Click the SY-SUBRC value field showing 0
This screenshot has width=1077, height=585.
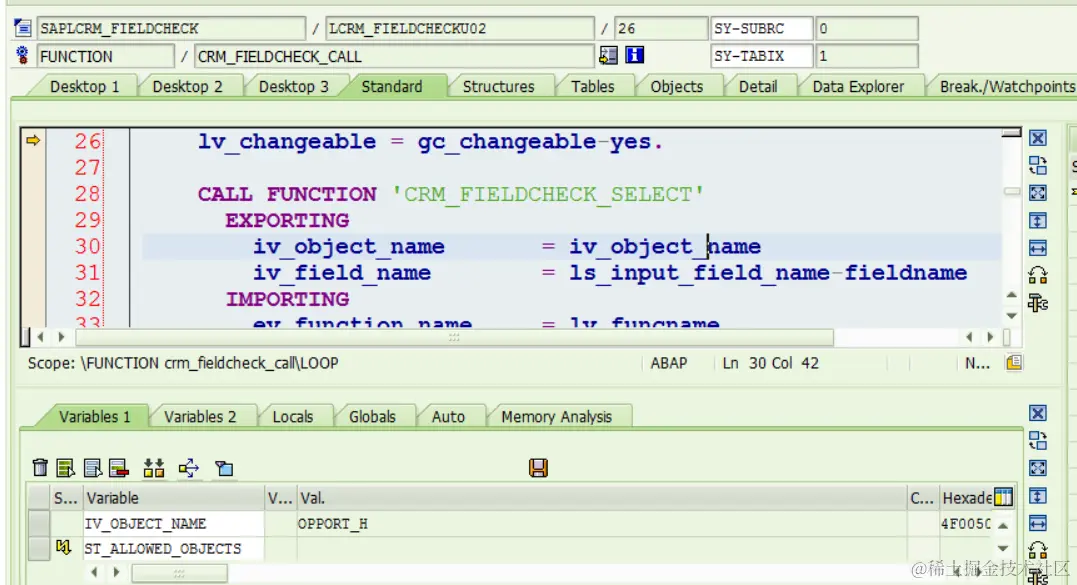(866, 28)
